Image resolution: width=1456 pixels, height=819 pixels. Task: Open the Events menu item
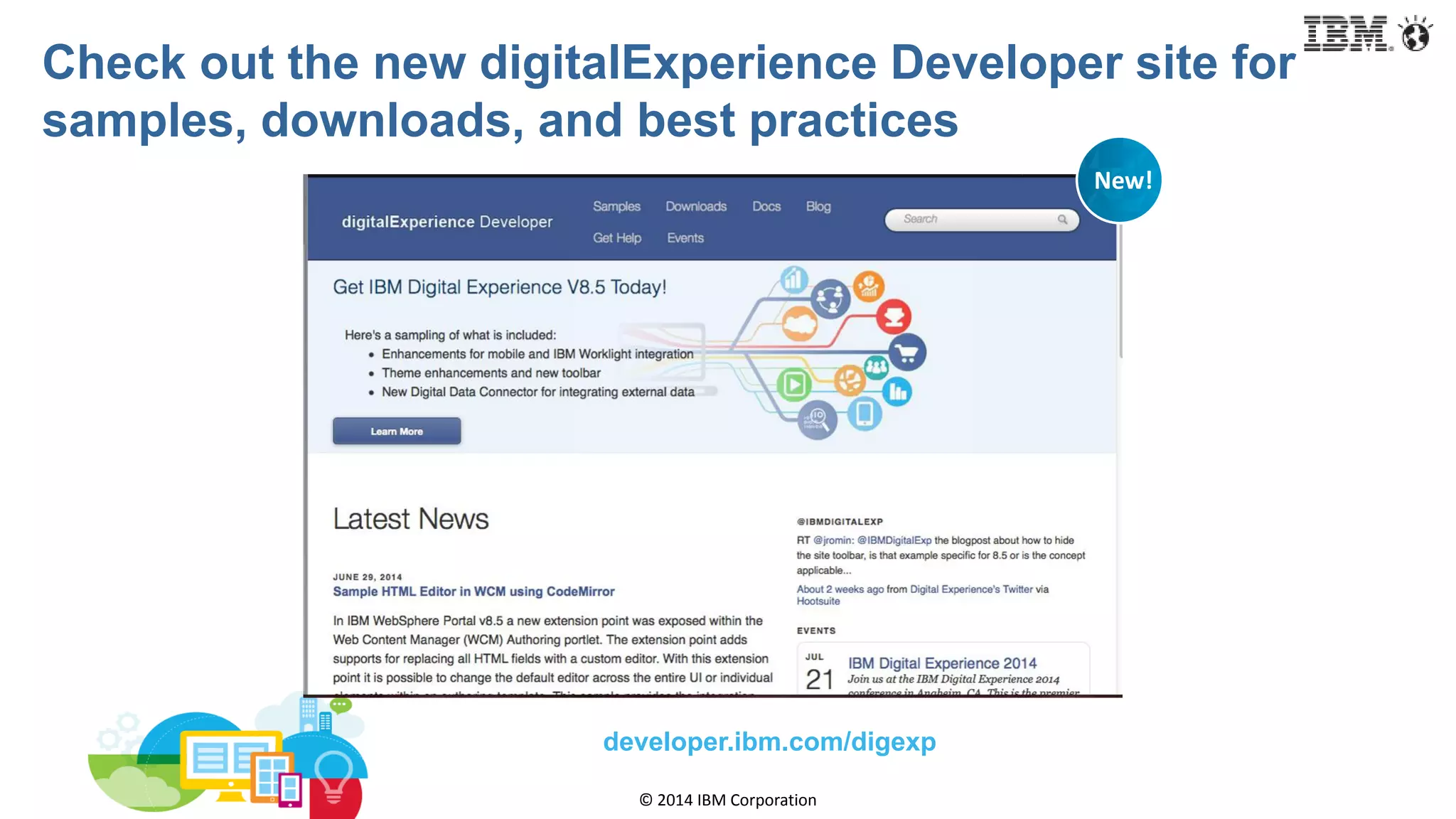click(x=685, y=238)
